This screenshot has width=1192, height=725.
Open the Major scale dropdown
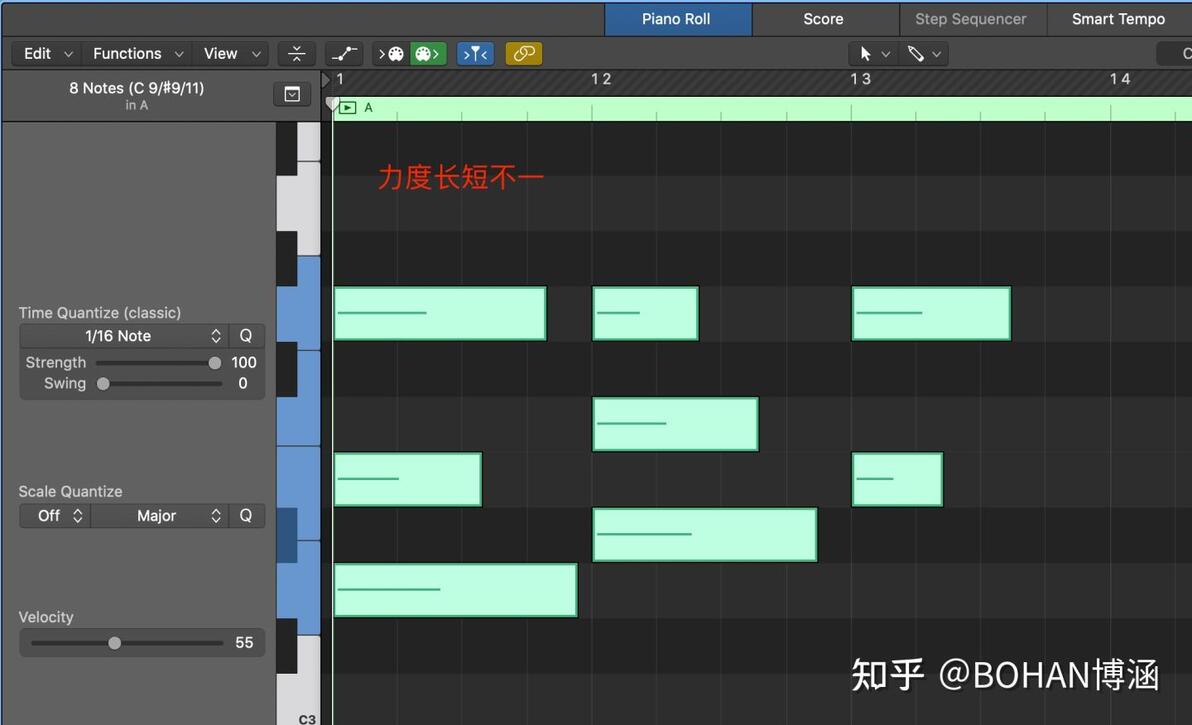[160, 516]
